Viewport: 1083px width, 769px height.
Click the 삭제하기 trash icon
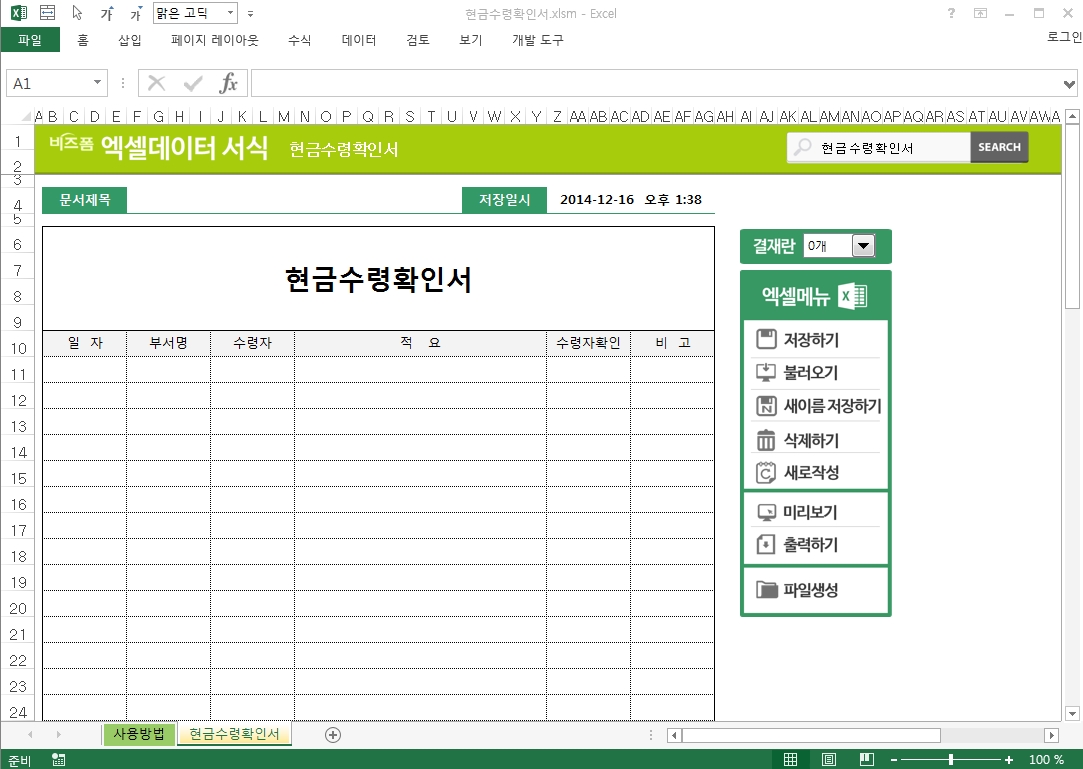tap(766, 440)
